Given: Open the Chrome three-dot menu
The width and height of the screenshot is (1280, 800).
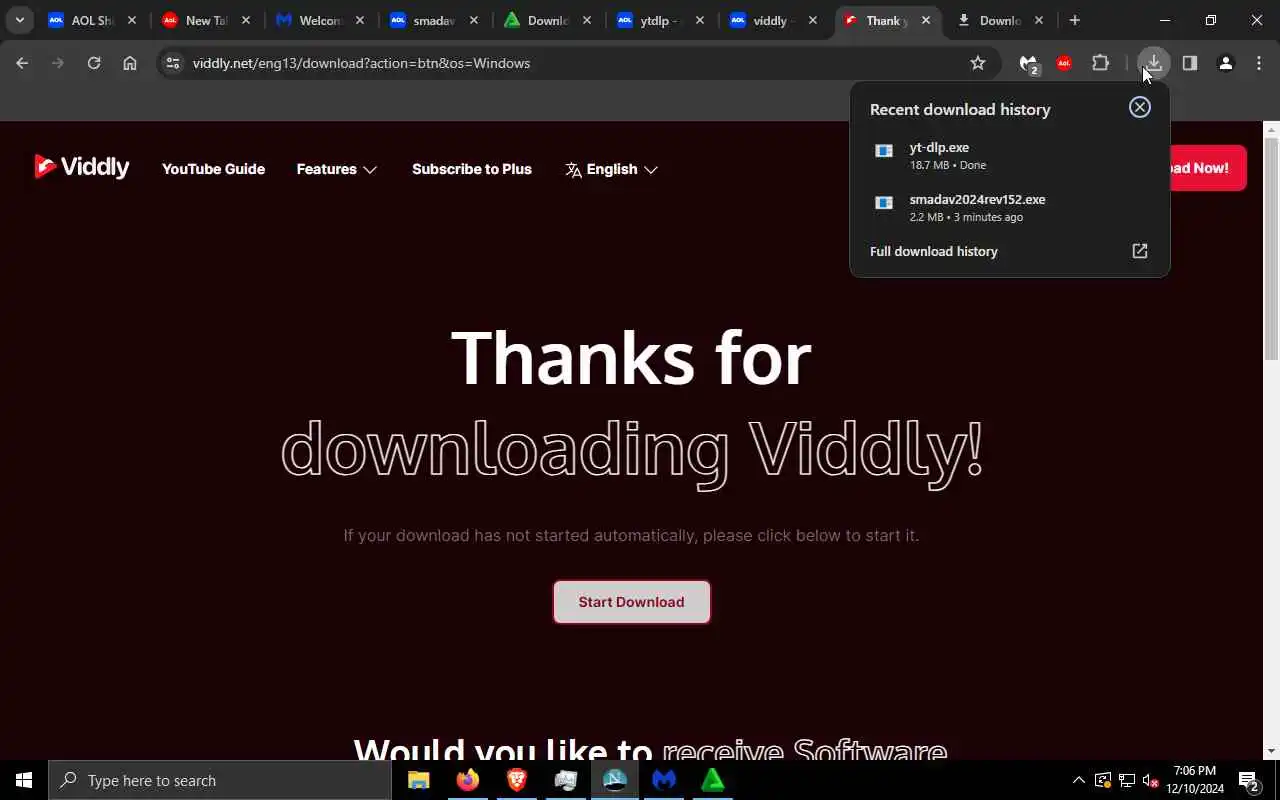Looking at the screenshot, I should click(1259, 63).
